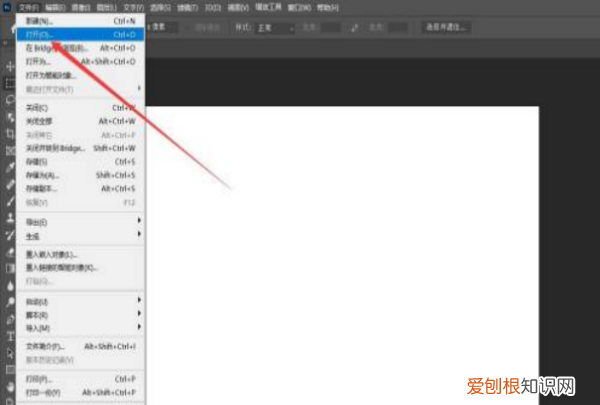Image resolution: width=600 pixels, height=405 pixels.
Task: Open the 图像(I) menu
Action: coord(81,8)
